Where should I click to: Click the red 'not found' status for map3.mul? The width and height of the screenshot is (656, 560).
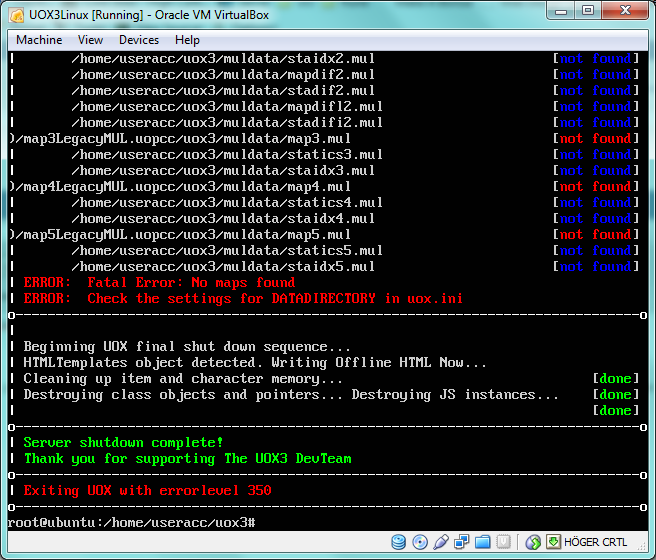[x=596, y=138]
